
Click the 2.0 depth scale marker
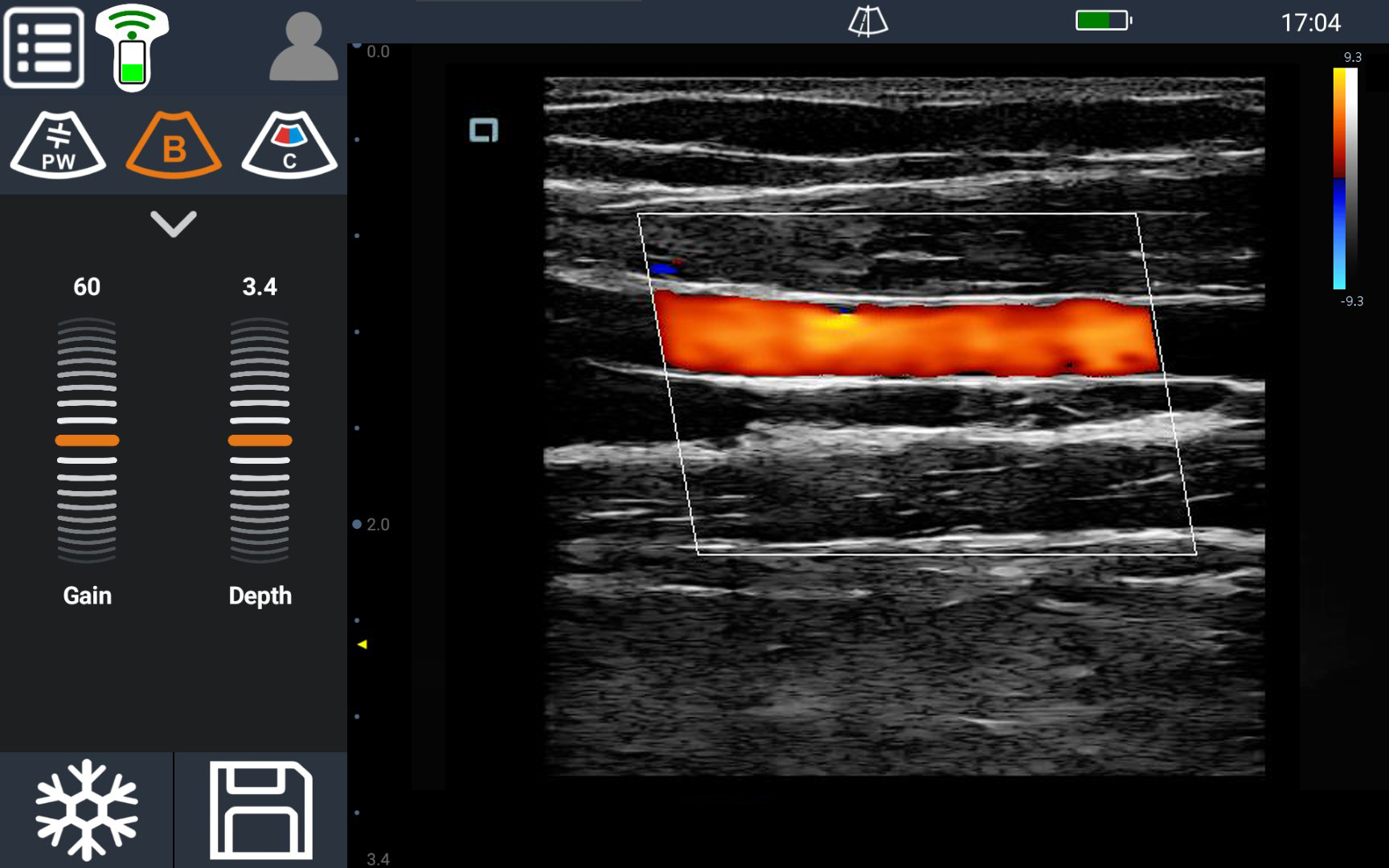tap(371, 524)
